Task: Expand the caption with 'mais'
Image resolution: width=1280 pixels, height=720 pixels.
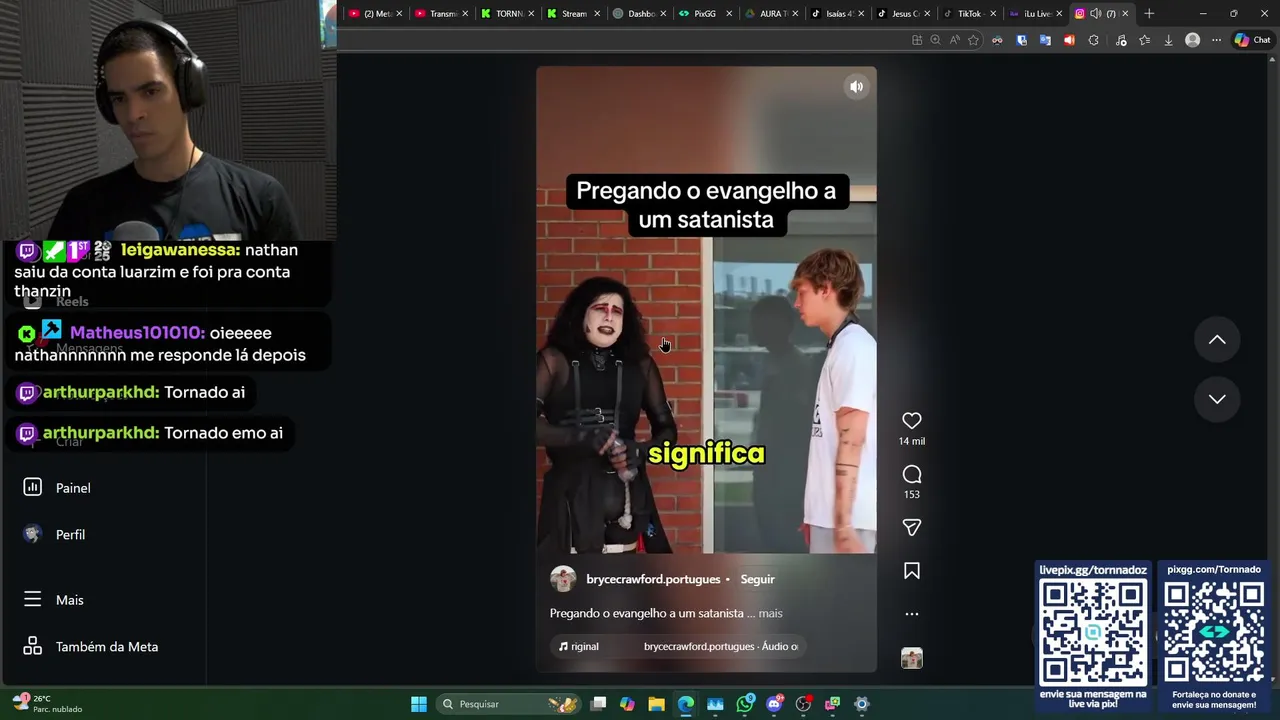Action: point(770,613)
